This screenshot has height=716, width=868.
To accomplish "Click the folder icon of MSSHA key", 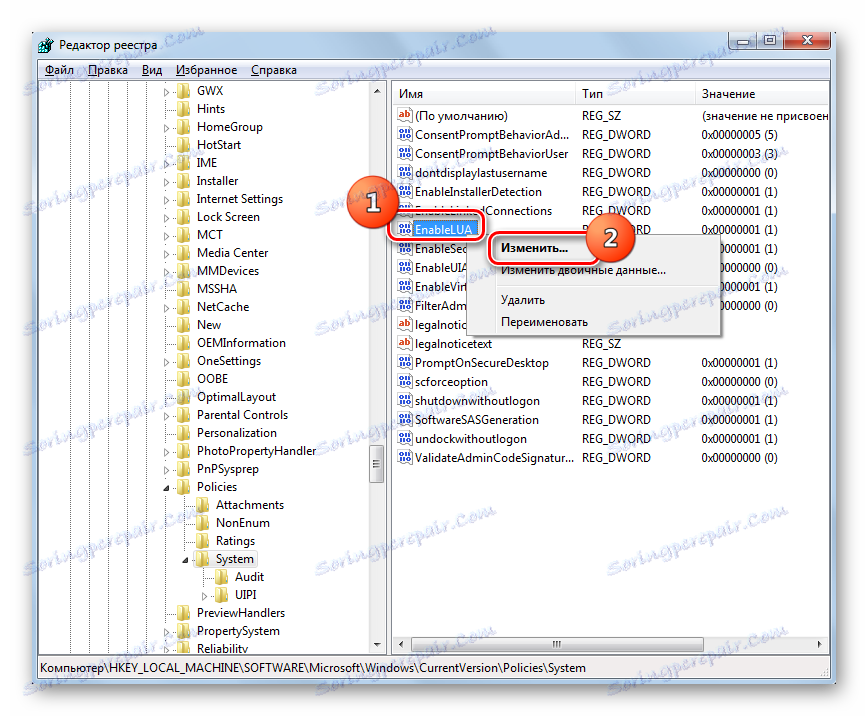I will point(184,289).
